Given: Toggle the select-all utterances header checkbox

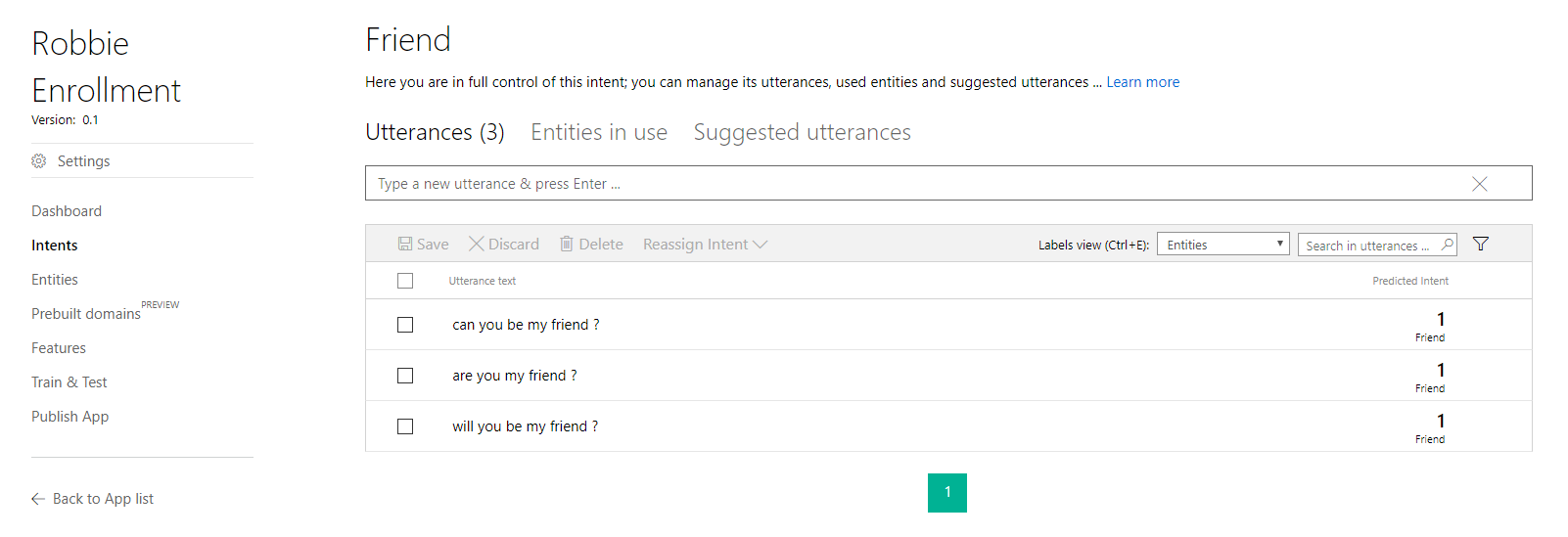Looking at the screenshot, I should 405,281.
